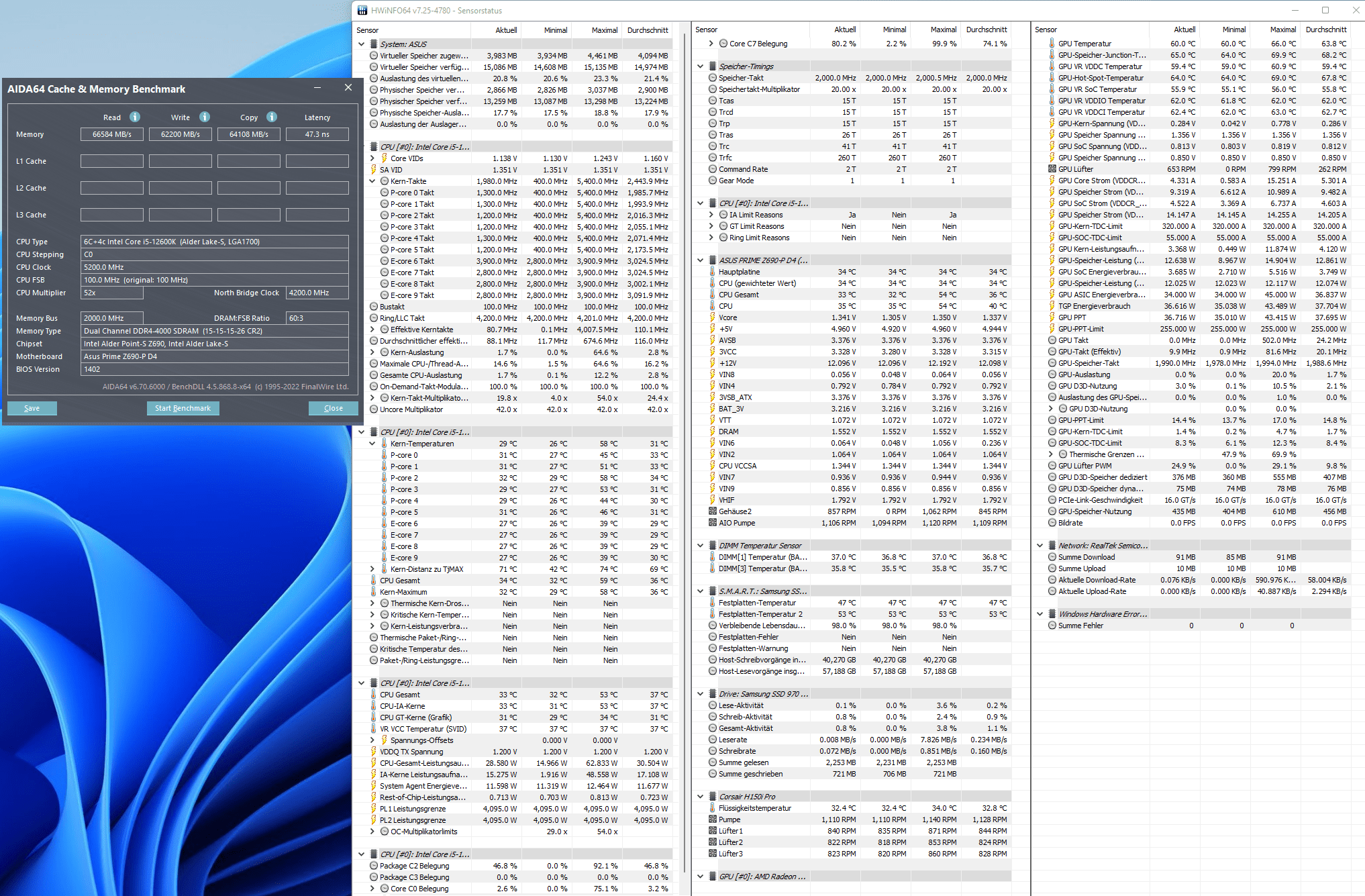Click the DIMM[1] Temperatur thermometer icon
1365x896 pixels.
tap(713, 557)
